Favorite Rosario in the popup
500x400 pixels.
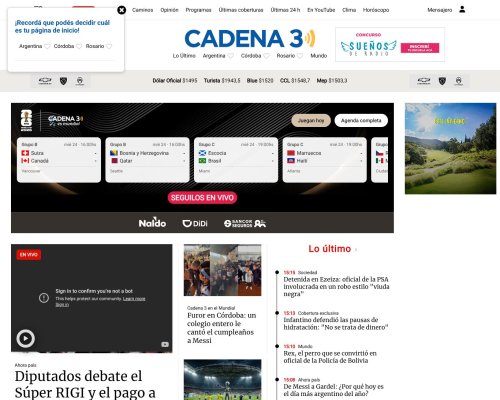coord(109,46)
